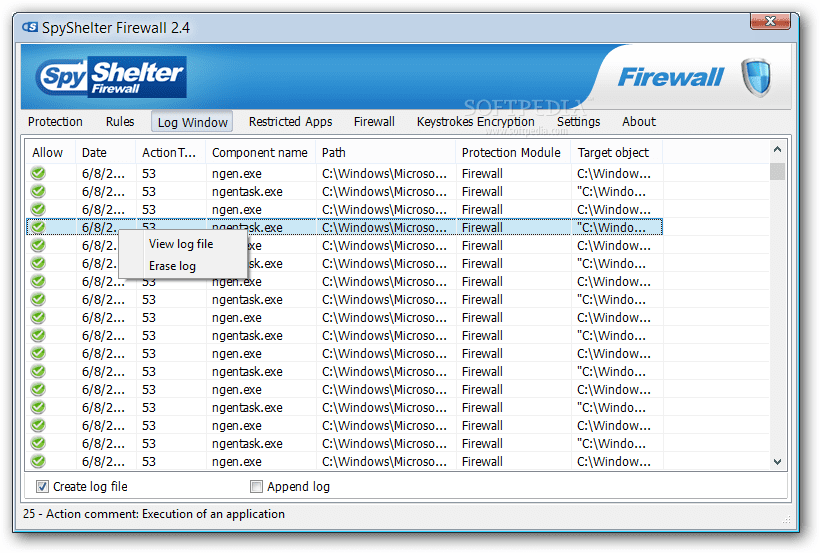Click the SpyShelter Firewall logo in the banner
Image resolution: width=820 pixels, height=553 pixels.
[x=111, y=77]
